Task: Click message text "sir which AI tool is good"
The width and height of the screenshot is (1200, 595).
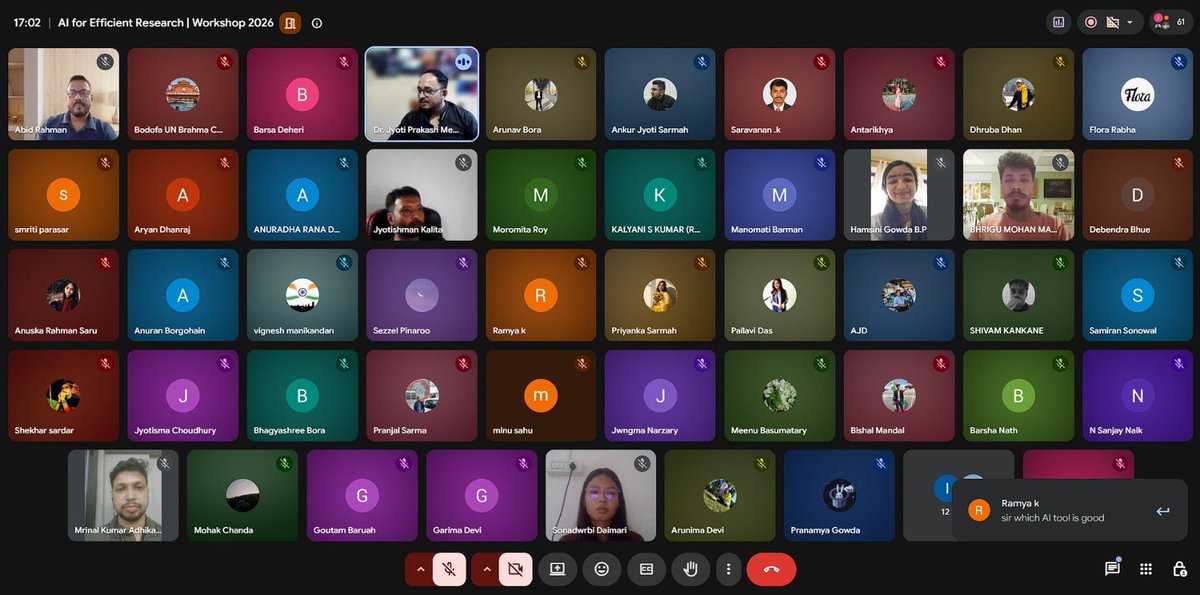Action: click(x=1052, y=518)
